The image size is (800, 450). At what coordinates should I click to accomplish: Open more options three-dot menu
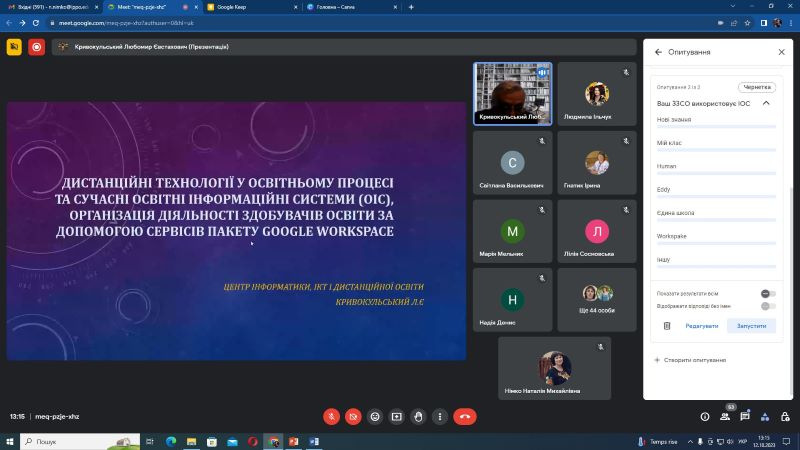440,417
